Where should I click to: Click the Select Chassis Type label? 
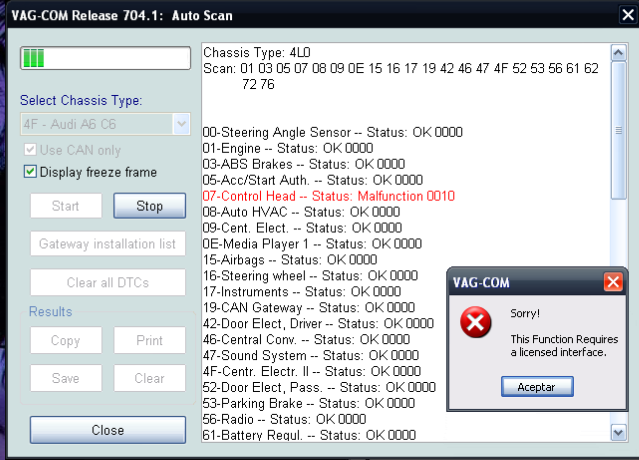[81, 100]
